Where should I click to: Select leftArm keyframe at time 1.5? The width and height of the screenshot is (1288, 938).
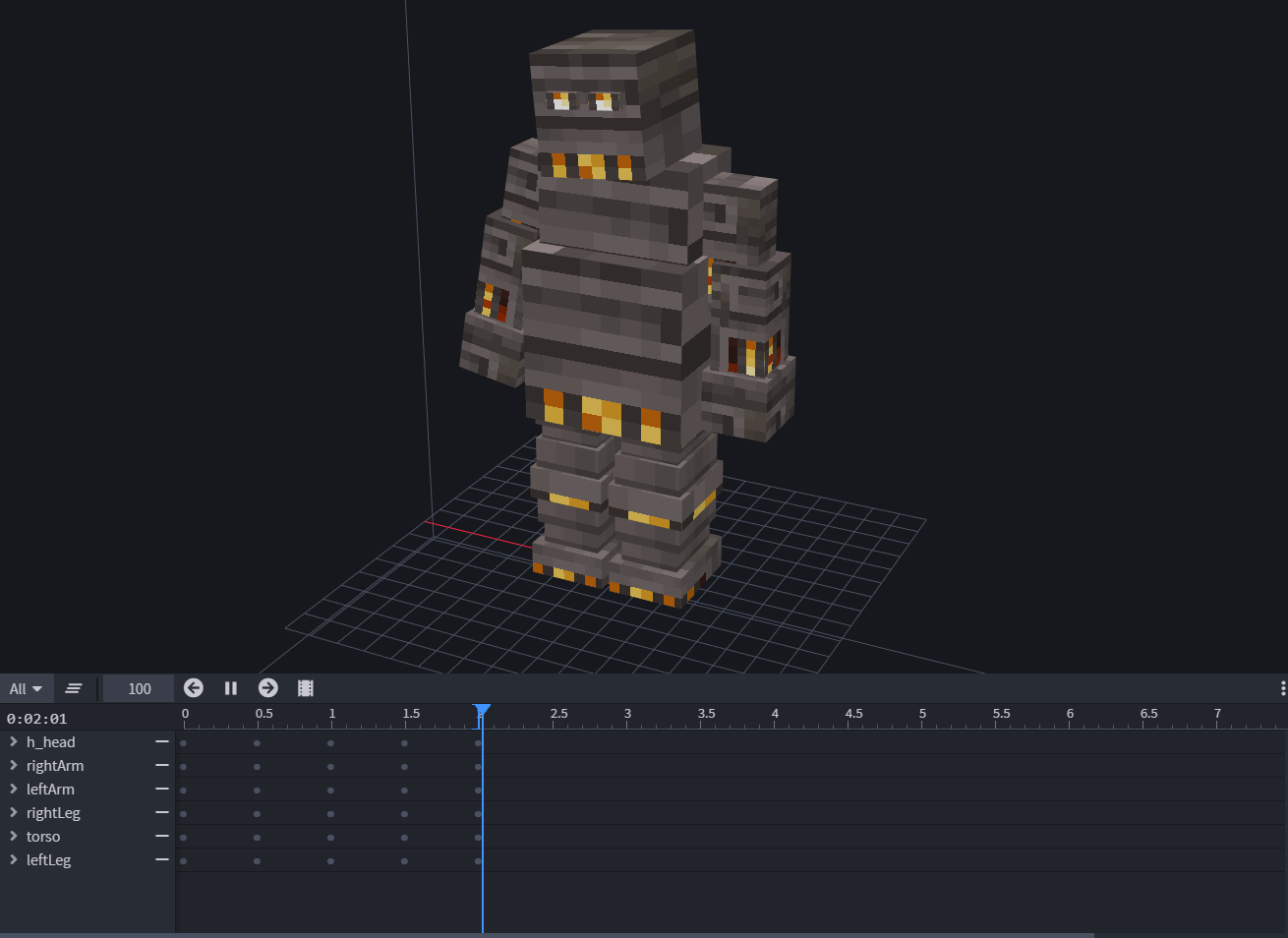coord(404,791)
